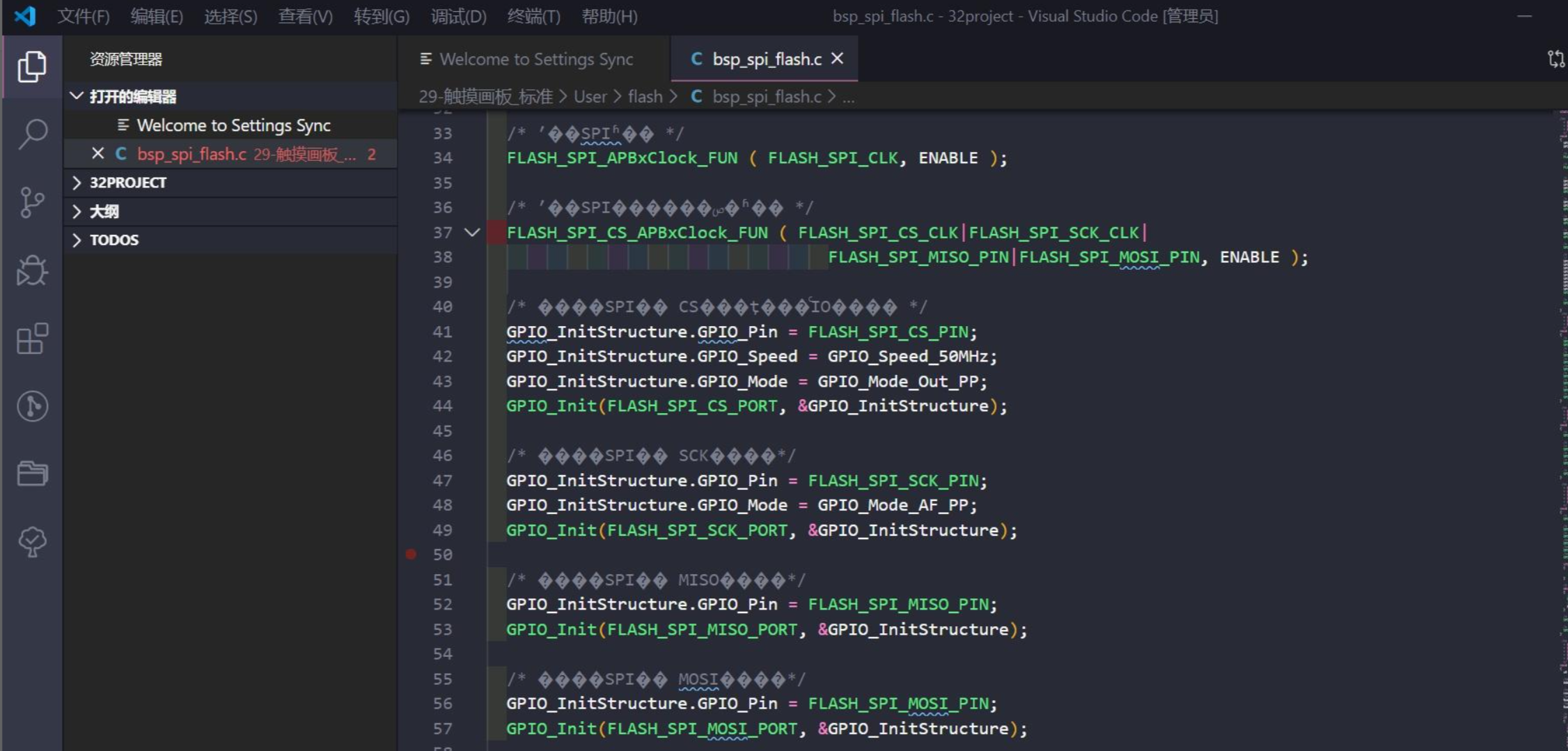Toggle breakpoint on line 50
This screenshot has height=751, width=1568.
point(411,555)
